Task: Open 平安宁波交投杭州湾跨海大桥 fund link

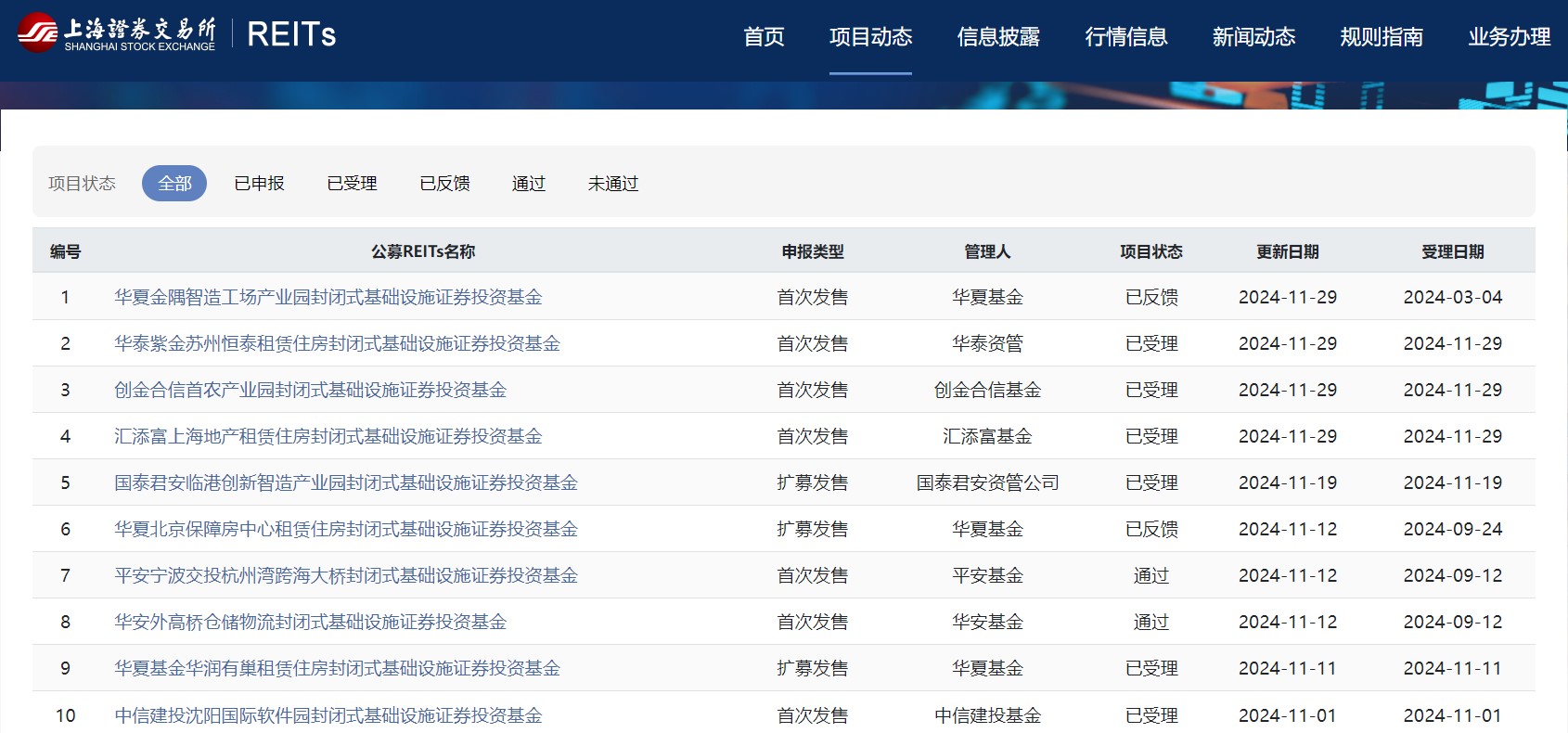Action: (x=345, y=575)
